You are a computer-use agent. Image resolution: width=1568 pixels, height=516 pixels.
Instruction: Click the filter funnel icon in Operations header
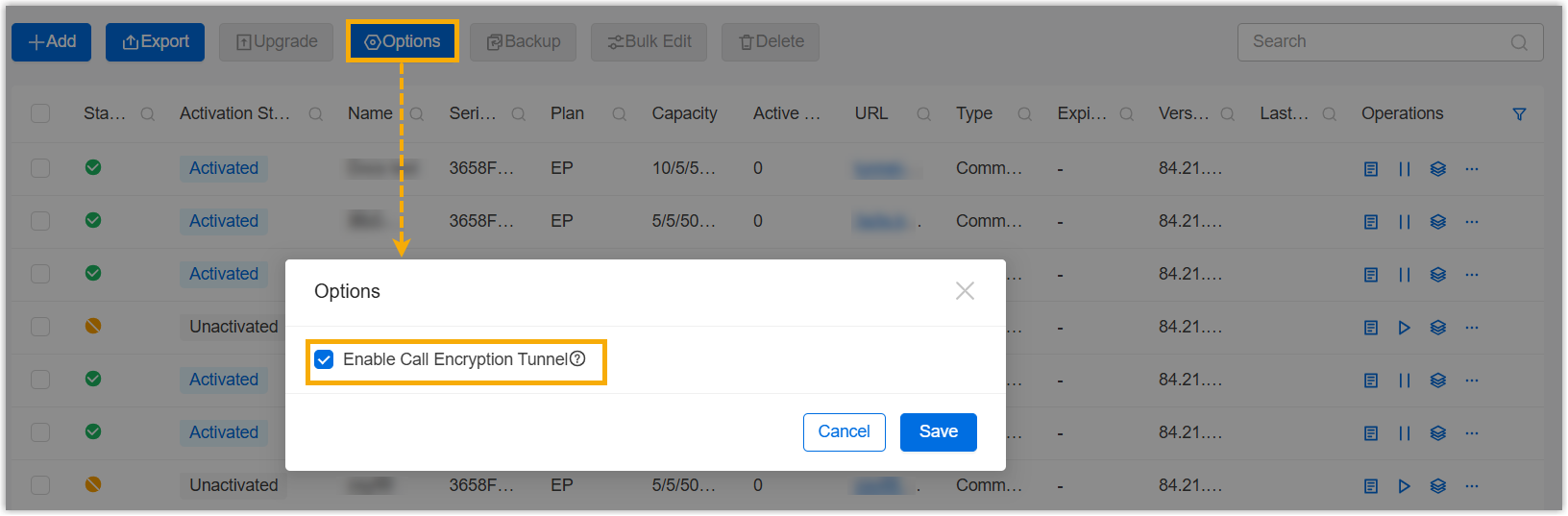1519,114
